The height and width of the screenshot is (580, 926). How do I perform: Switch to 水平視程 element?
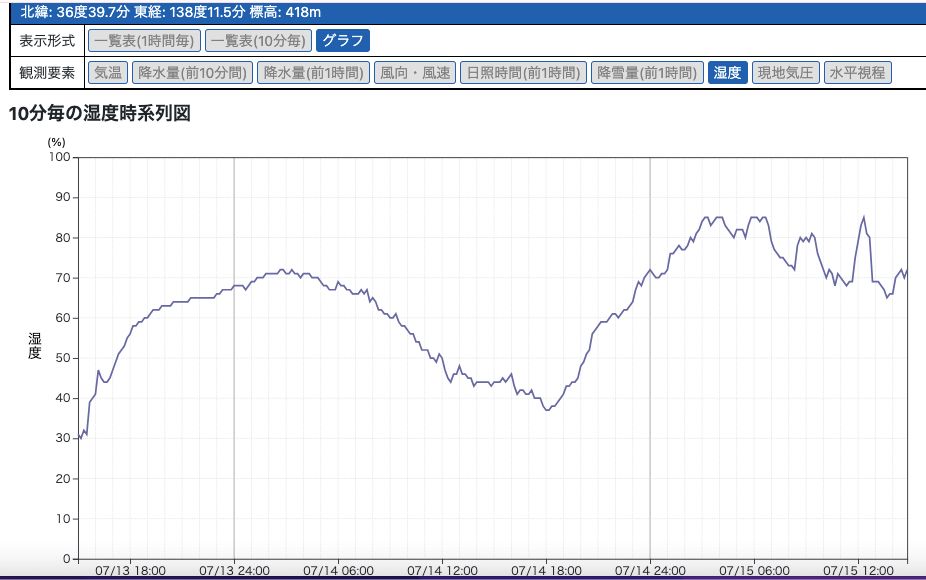point(857,73)
